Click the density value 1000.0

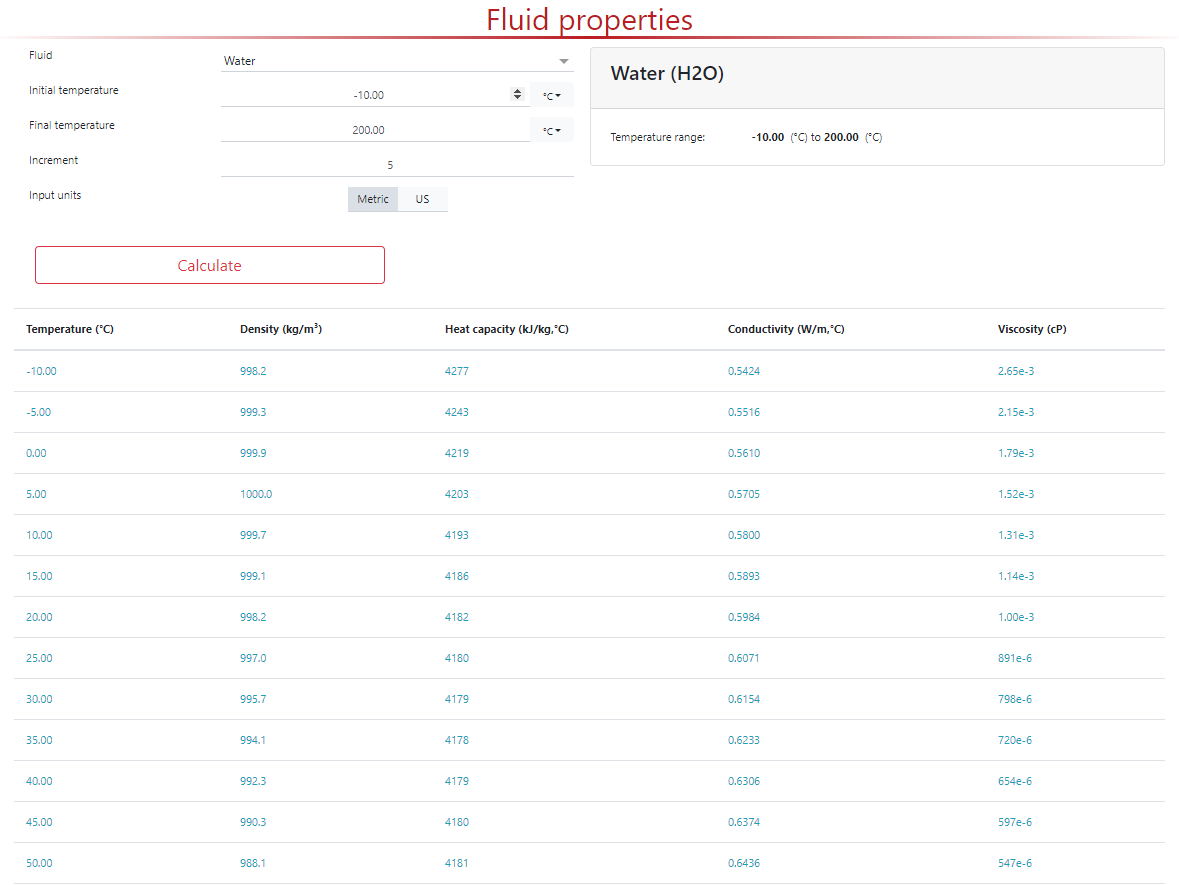coord(256,494)
